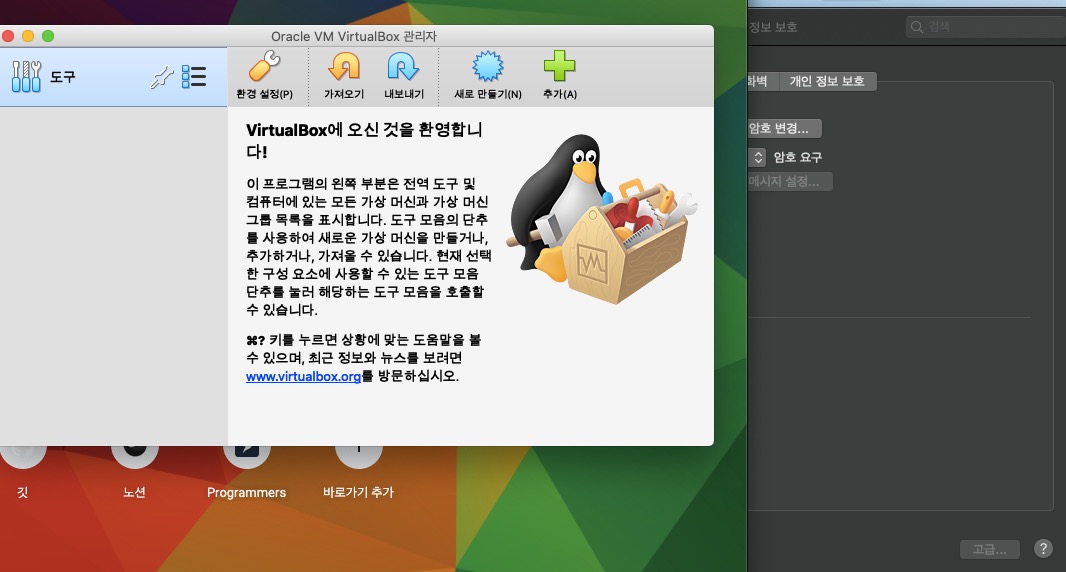This screenshot has width=1066, height=572.
Task: Click the VirtualBox tools icon in sidebar
Action: click(27, 76)
